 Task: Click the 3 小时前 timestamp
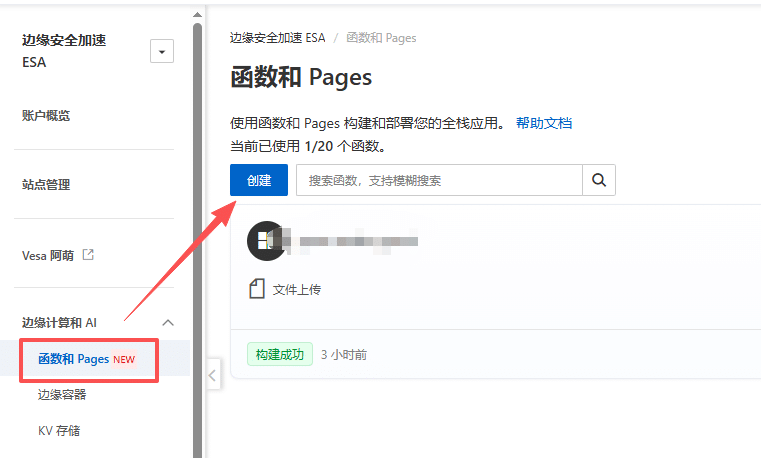[x=344, y=355]
